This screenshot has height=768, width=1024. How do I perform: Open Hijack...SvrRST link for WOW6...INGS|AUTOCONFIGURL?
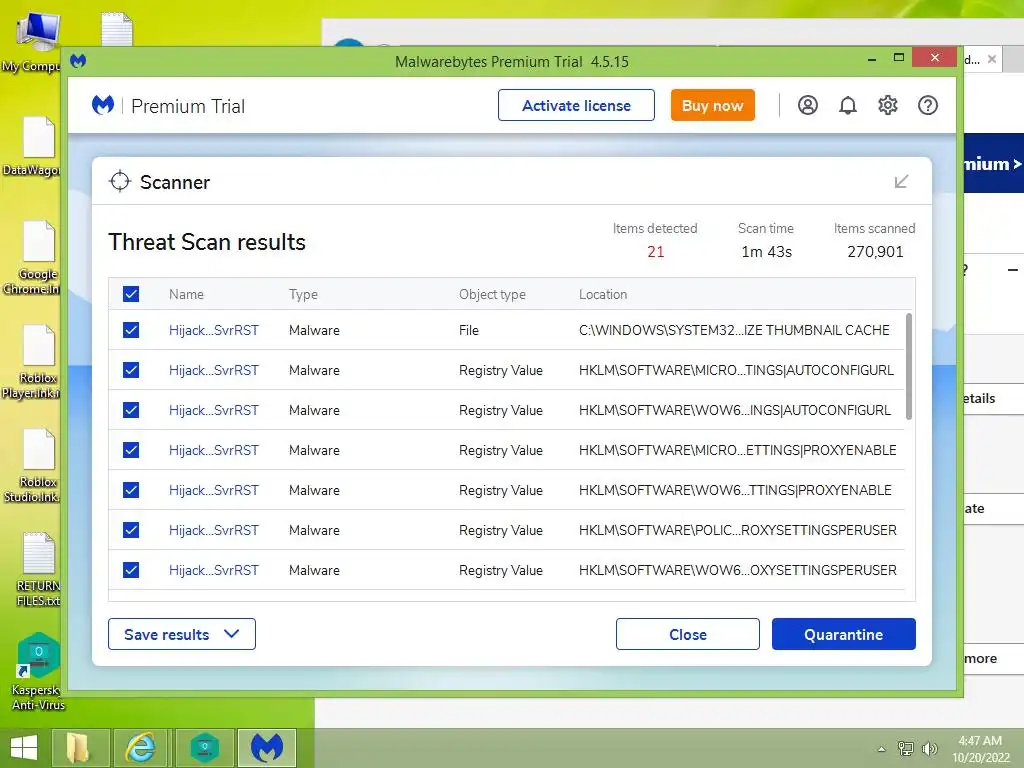(x=214, y=410)
